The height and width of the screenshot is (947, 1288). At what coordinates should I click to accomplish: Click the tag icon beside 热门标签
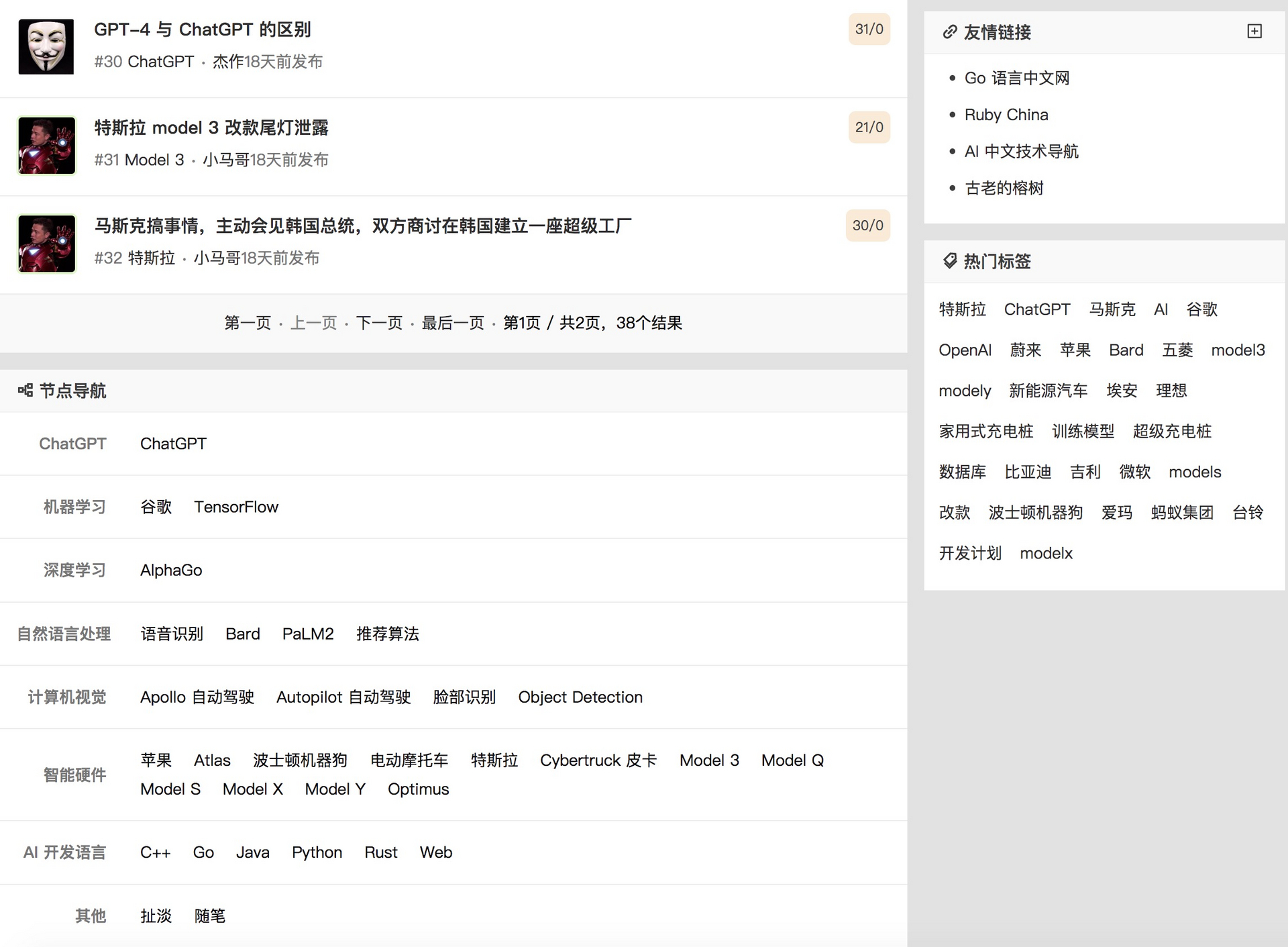pyautogui.click(x=949, y=261)
